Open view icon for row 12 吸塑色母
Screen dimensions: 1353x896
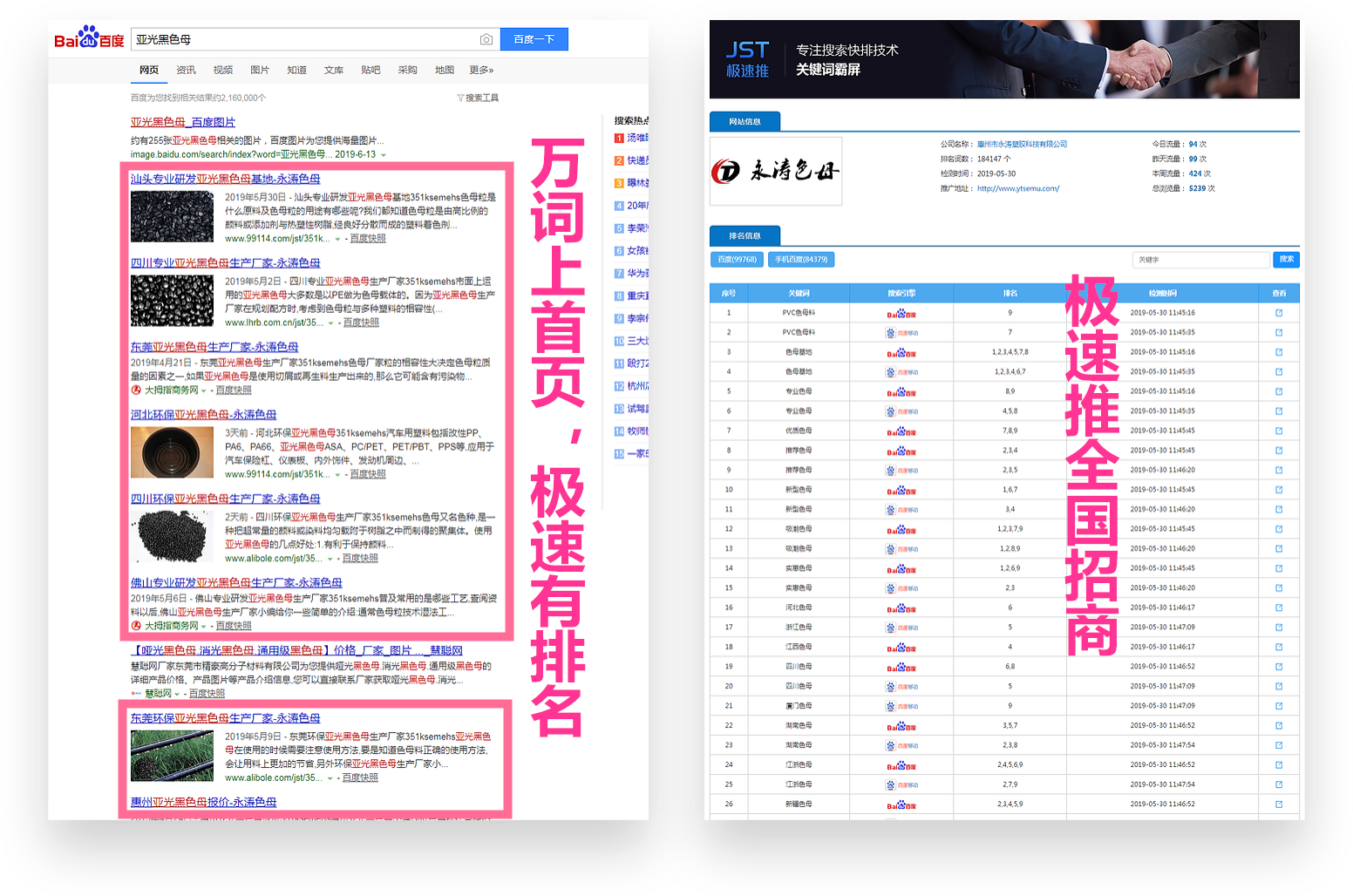[x=1279, y=529]
